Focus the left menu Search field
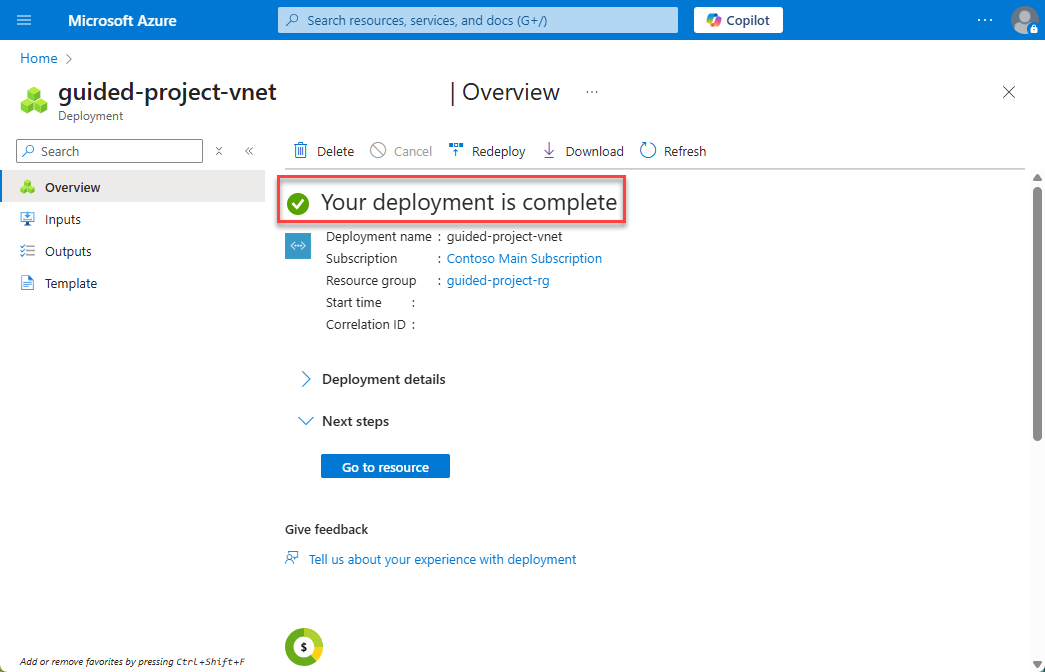 (109, 151)
